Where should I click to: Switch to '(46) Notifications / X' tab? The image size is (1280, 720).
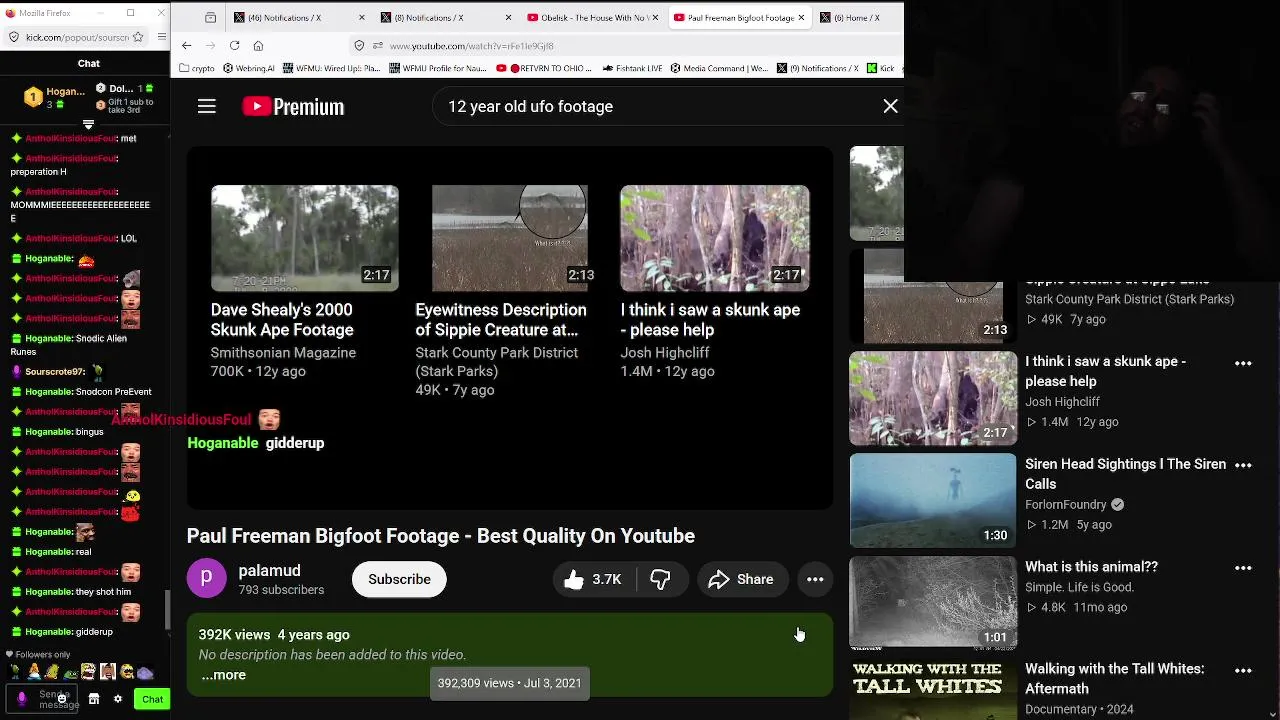click(299, 17)
